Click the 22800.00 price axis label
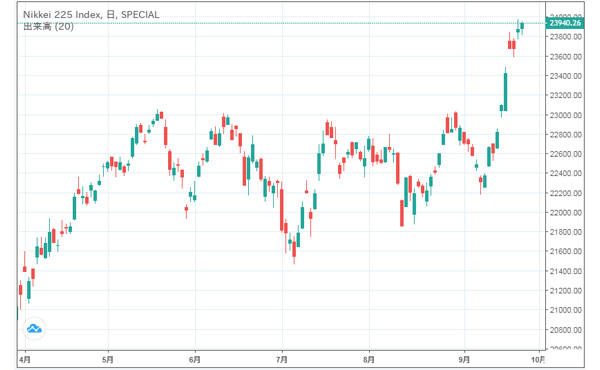Screen dimensions: 600x370 [566, 134]
